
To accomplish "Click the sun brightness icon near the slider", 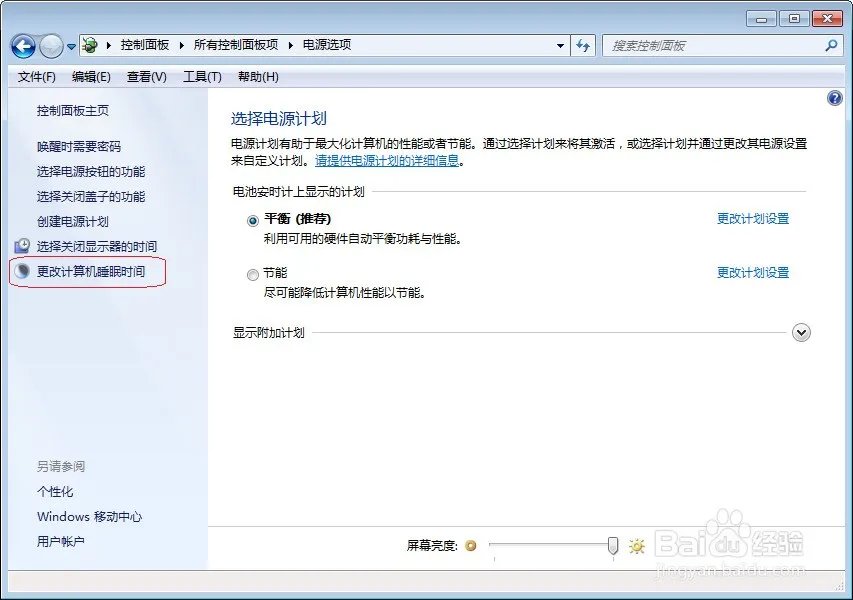I will 636,546.
